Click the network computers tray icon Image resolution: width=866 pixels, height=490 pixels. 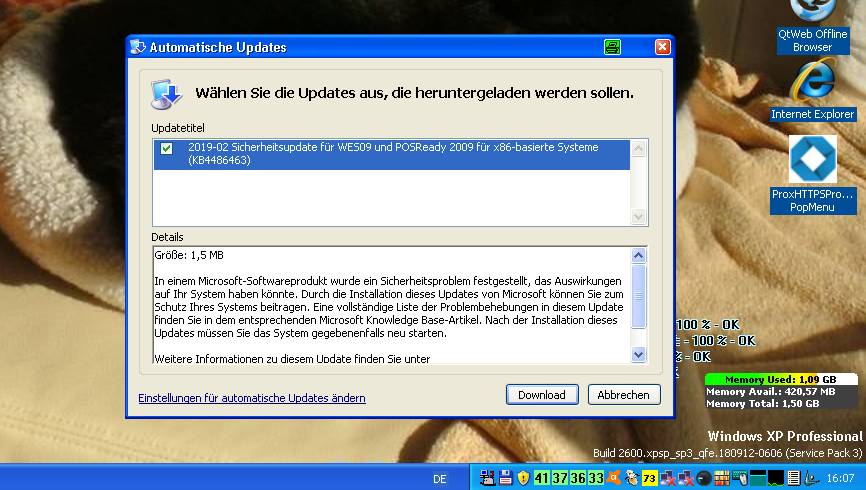487,478
